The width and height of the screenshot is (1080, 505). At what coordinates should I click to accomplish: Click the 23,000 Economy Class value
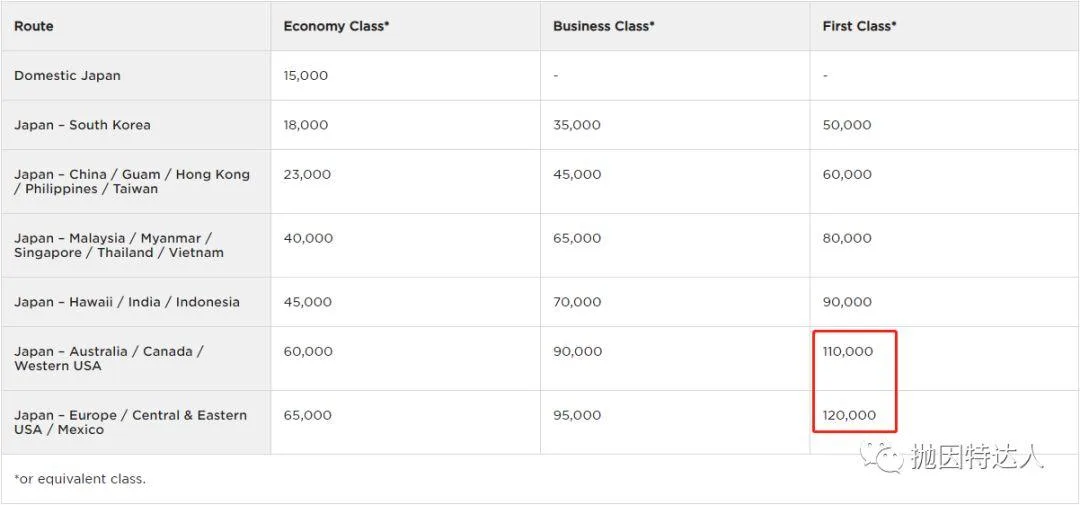tap(306, 174)
